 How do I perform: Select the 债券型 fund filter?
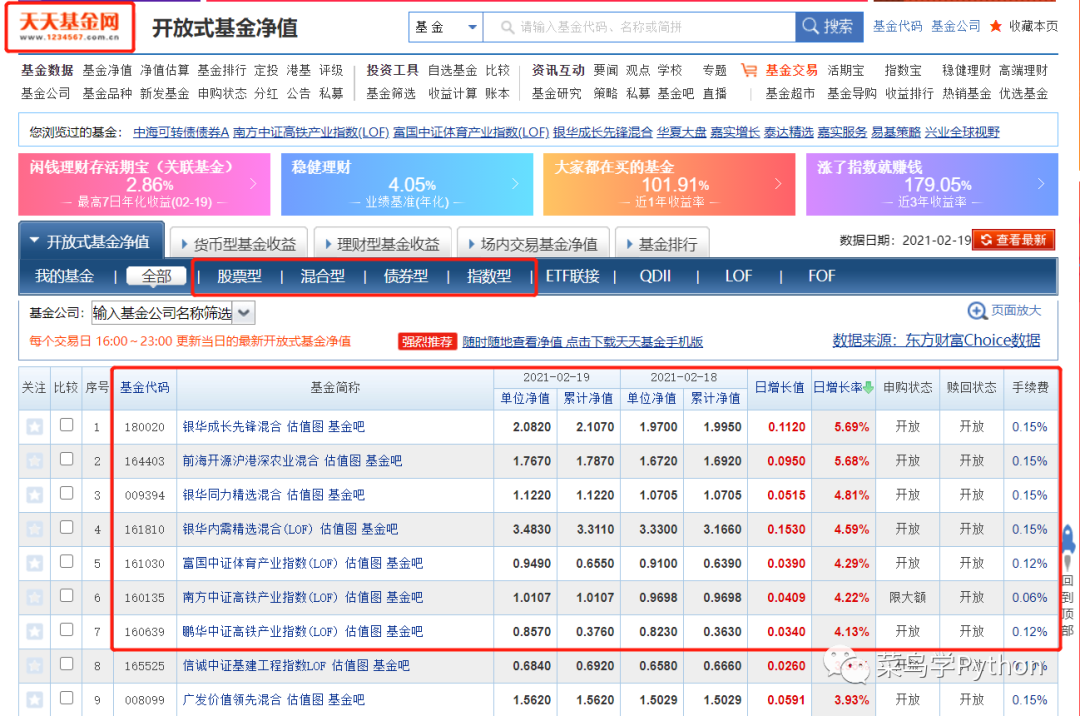[406, 276]
